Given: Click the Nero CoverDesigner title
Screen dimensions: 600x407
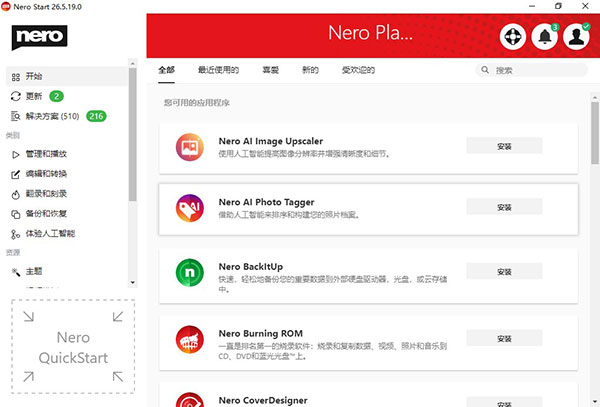Looking at the screenshot, I should [263, 400].
